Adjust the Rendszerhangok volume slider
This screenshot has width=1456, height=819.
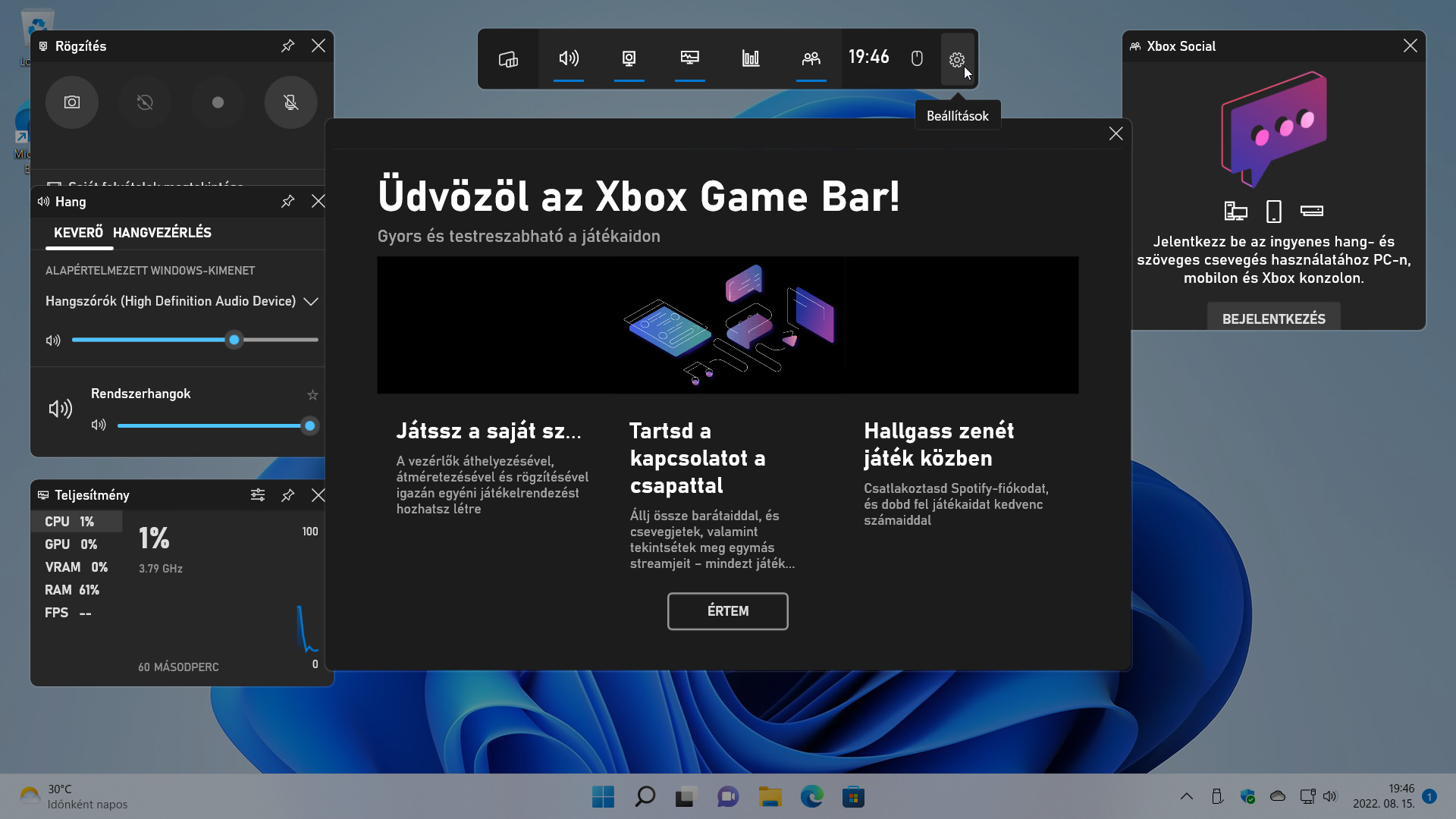tap(214, 426)
